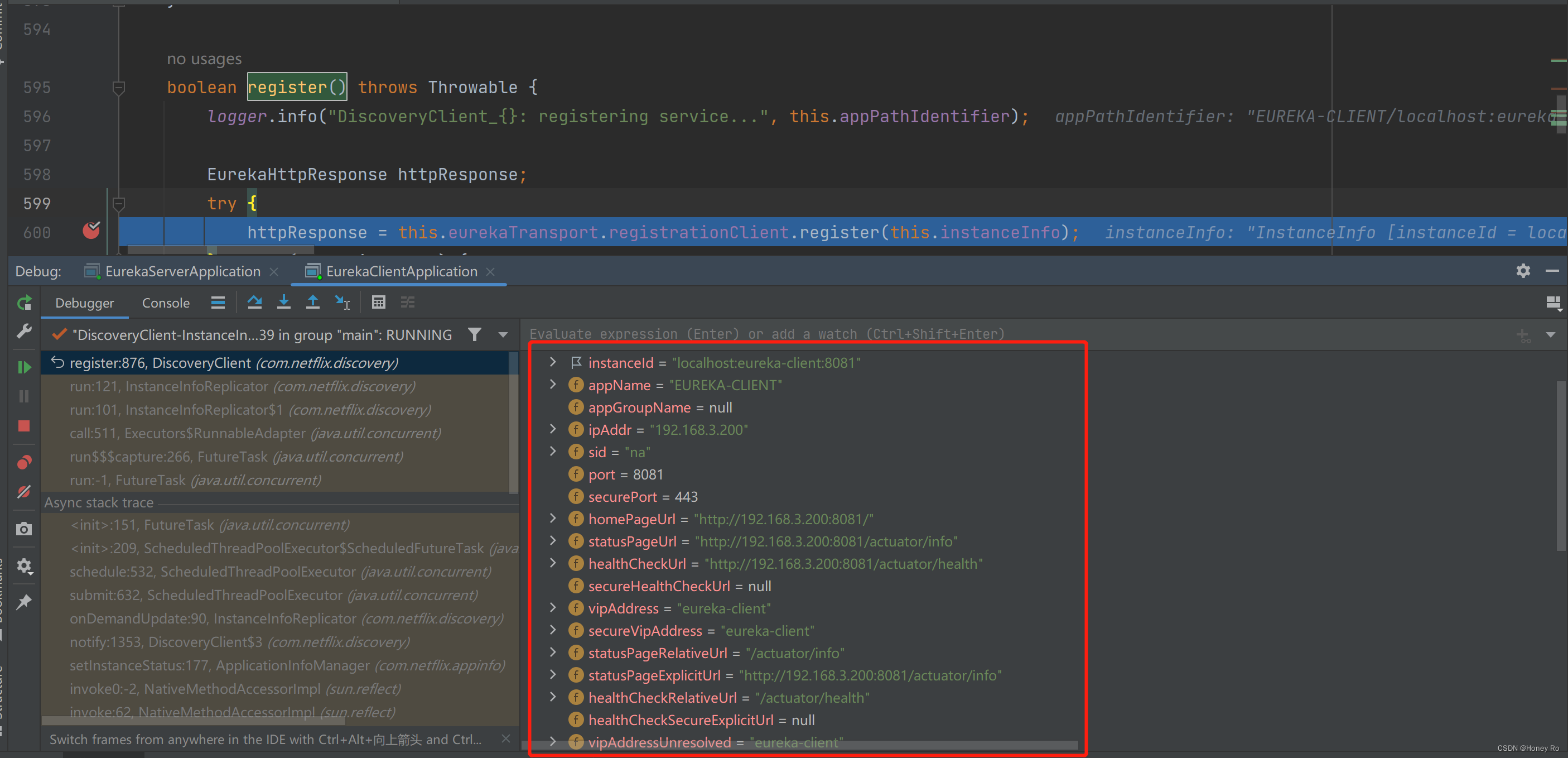Click the add watch plus icon
This screenshot has height=758, width=1568.
pyautogui.click(x=1523, y=335)
